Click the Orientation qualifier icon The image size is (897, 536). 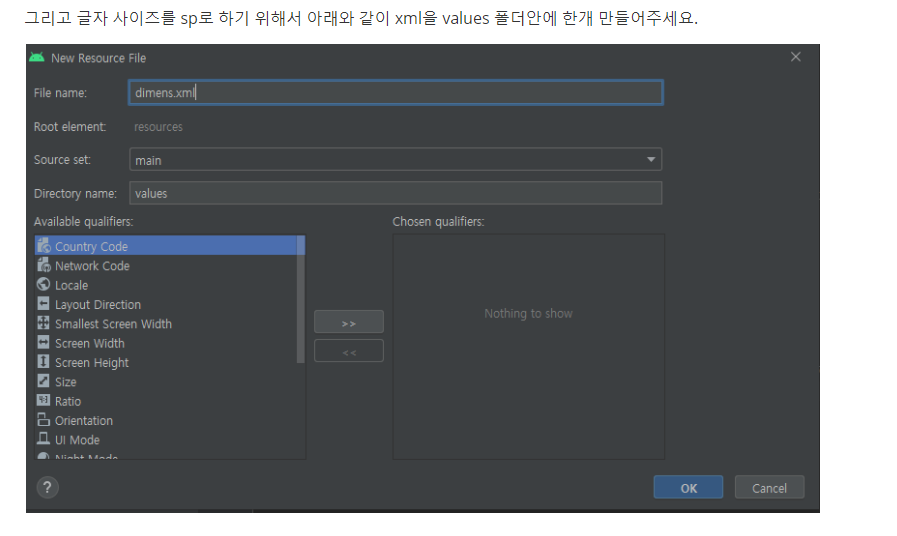[43, 419]
